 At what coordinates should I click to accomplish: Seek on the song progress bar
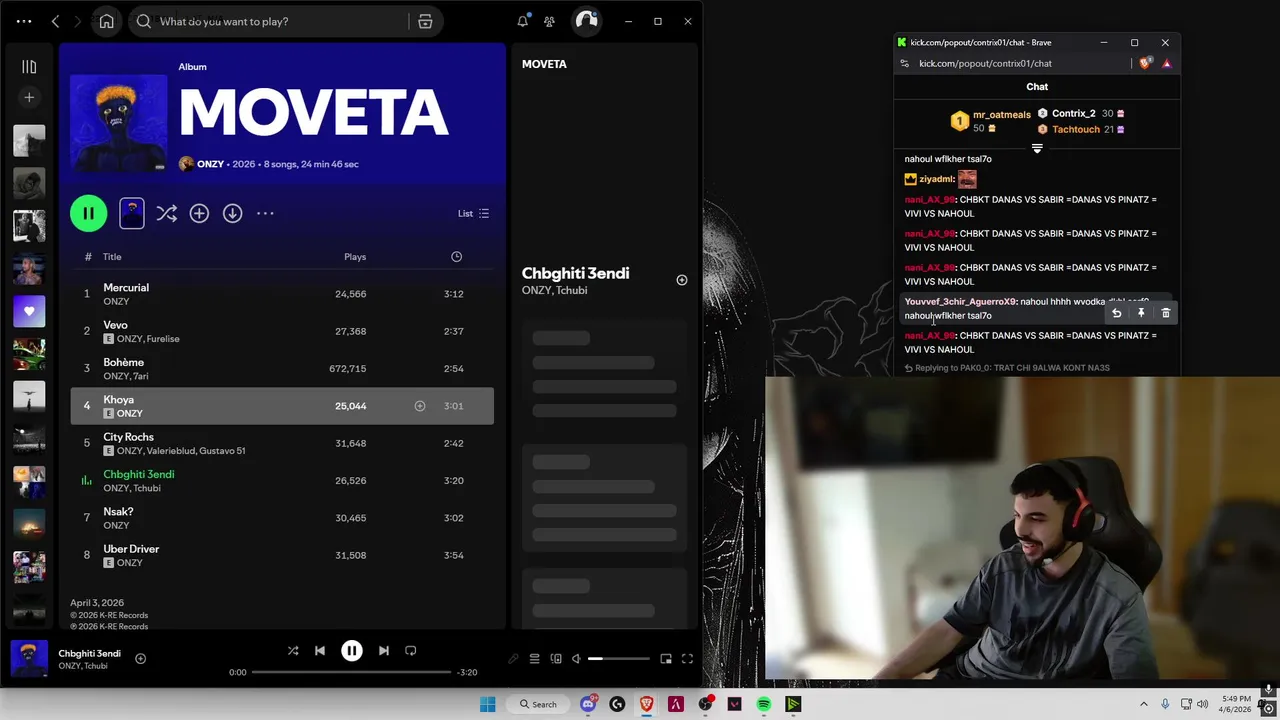(351, 672)
